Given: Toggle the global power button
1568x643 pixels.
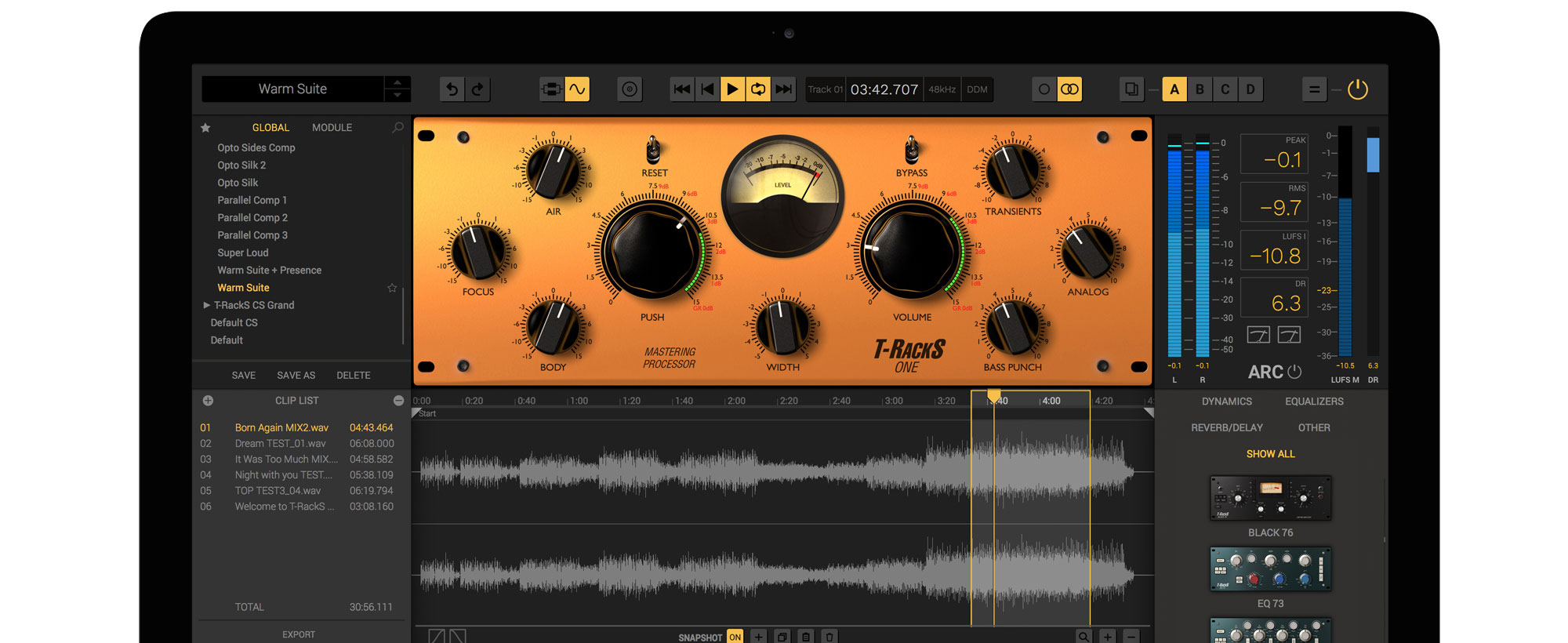Looking at the screenshot, I should [x=1358, y=89].
